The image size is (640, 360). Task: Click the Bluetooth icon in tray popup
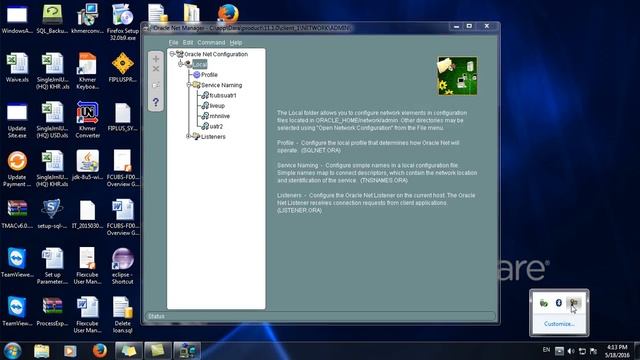click(x=559, y=302)
